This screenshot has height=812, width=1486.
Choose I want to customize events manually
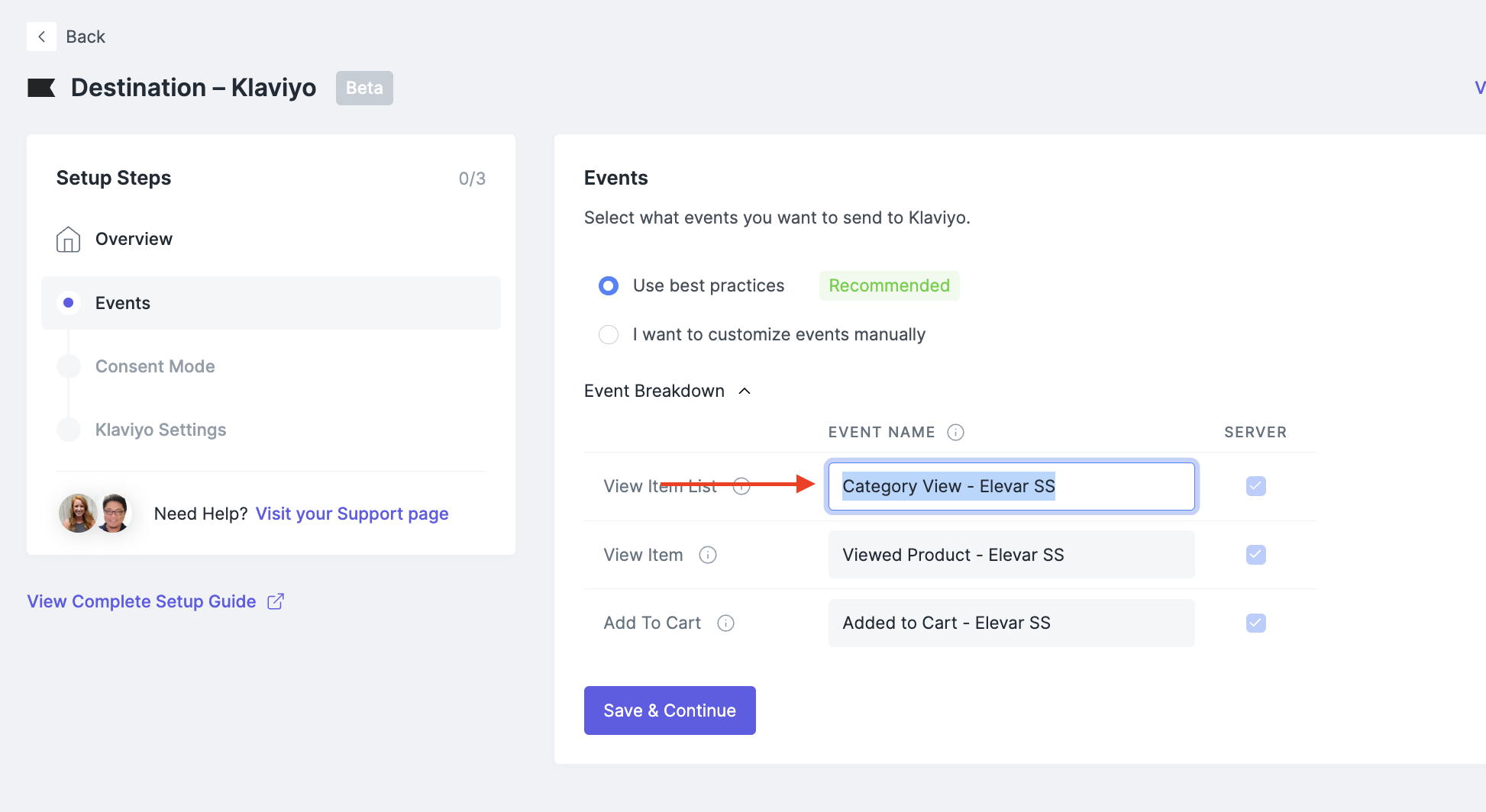click(608, 334)
